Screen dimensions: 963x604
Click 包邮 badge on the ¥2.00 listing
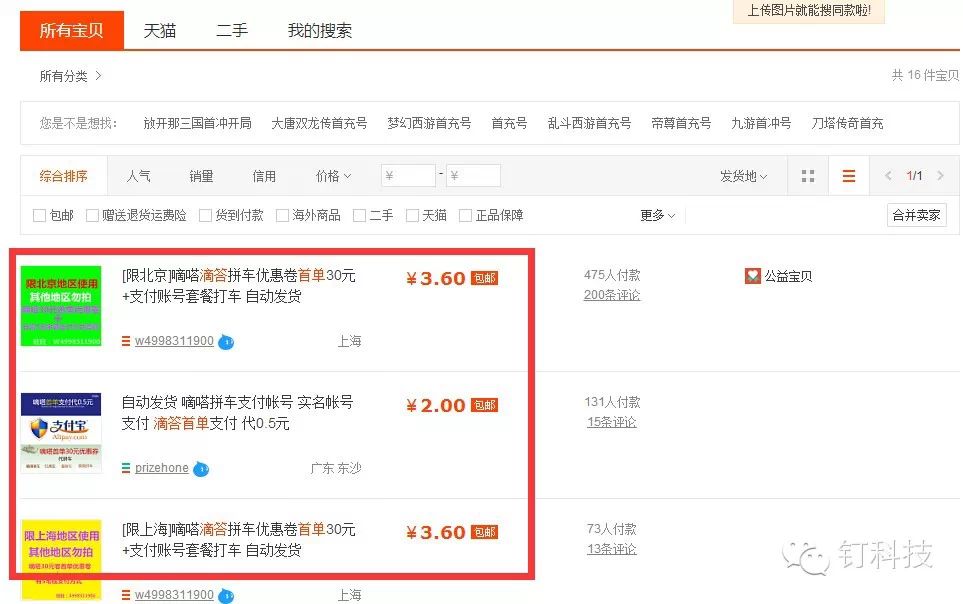coord(484,405)
